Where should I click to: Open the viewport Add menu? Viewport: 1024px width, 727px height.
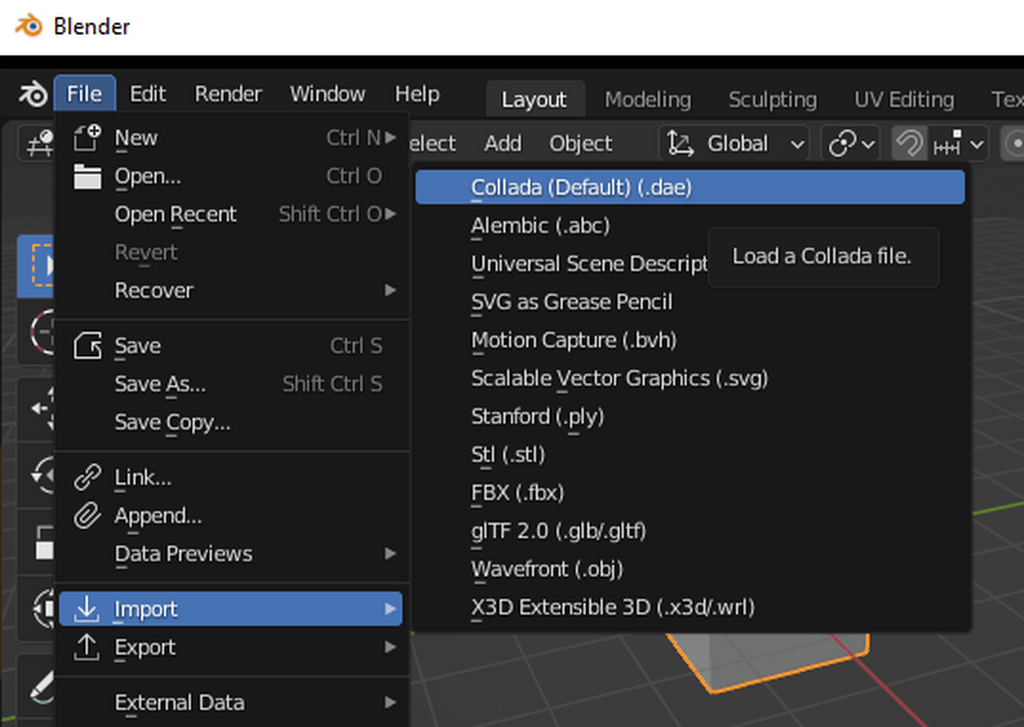(x=503, y=144)
